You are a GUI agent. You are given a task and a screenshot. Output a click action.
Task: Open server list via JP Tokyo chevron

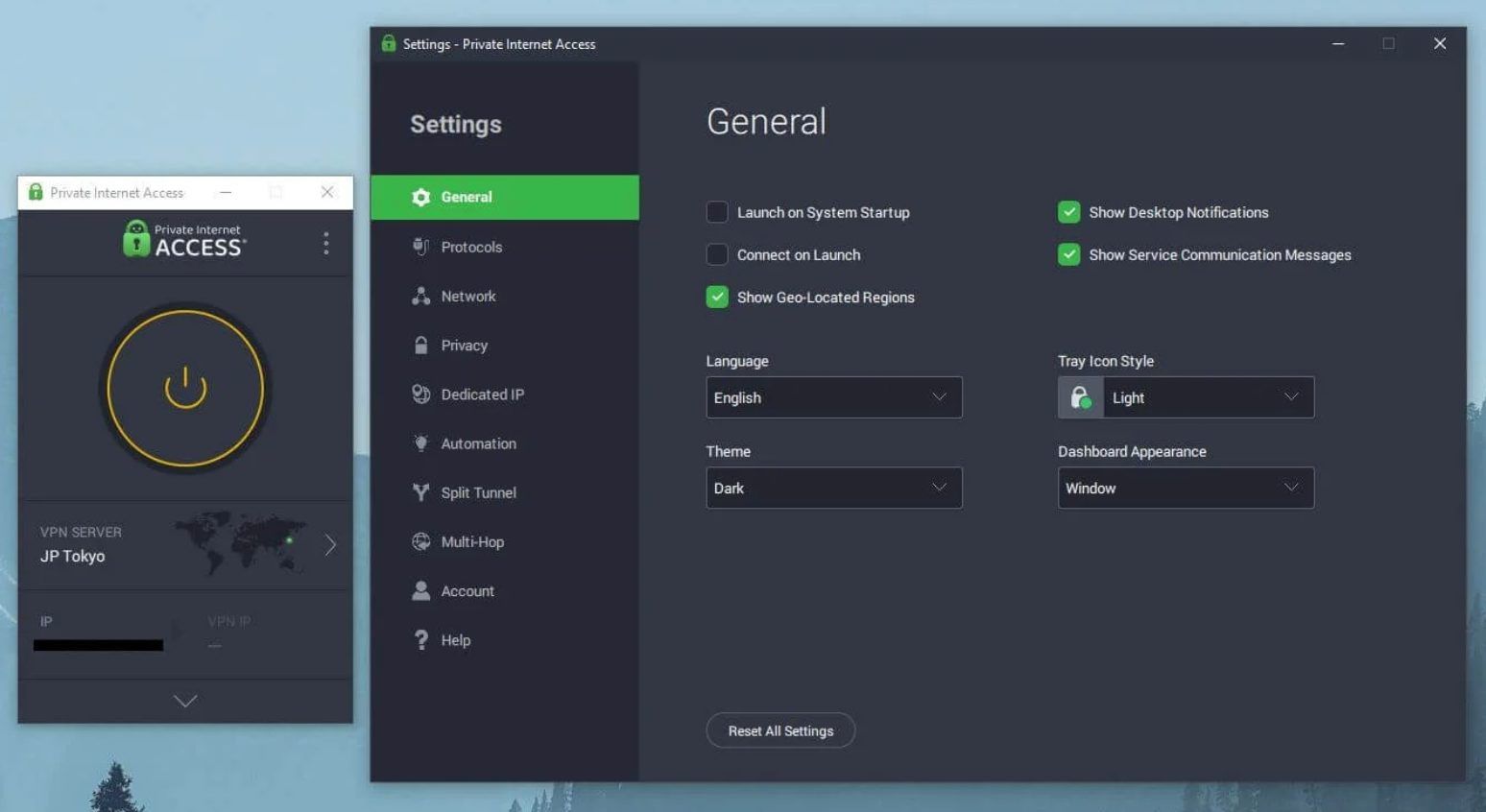(330, 545)
